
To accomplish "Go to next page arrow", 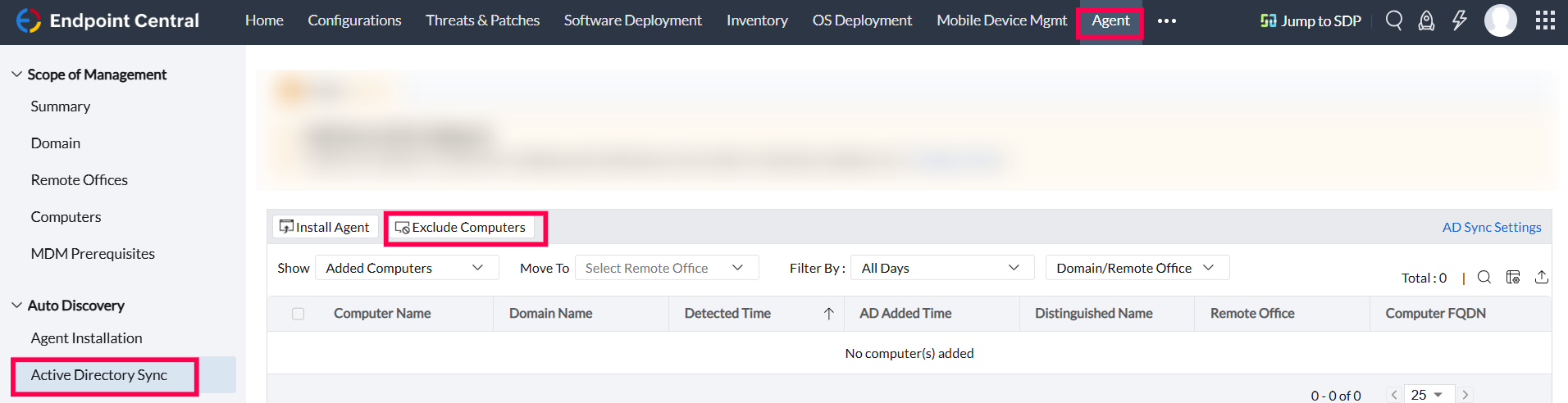I will [1465, 395].
